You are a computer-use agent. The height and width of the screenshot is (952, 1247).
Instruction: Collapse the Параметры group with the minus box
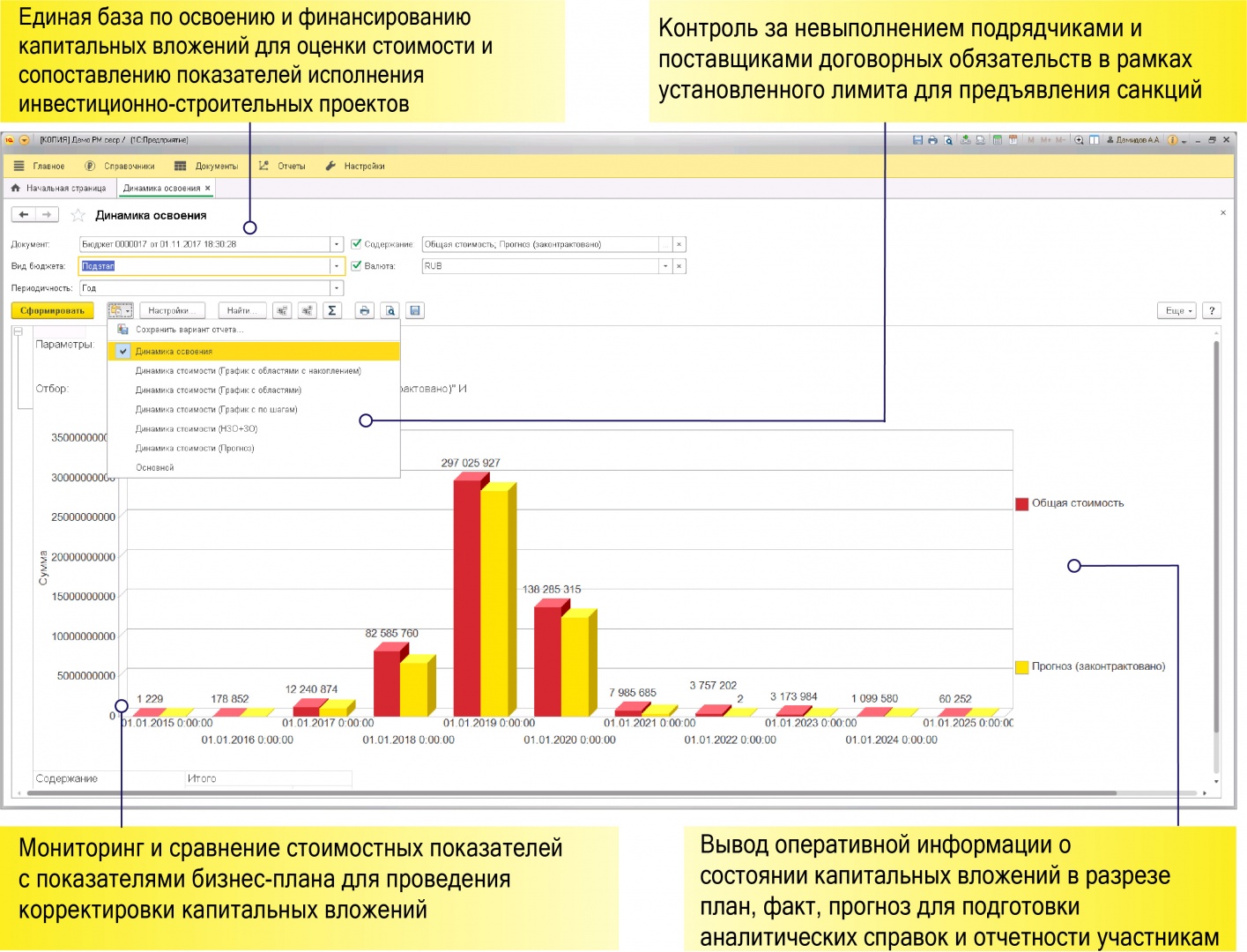(18, 332)
